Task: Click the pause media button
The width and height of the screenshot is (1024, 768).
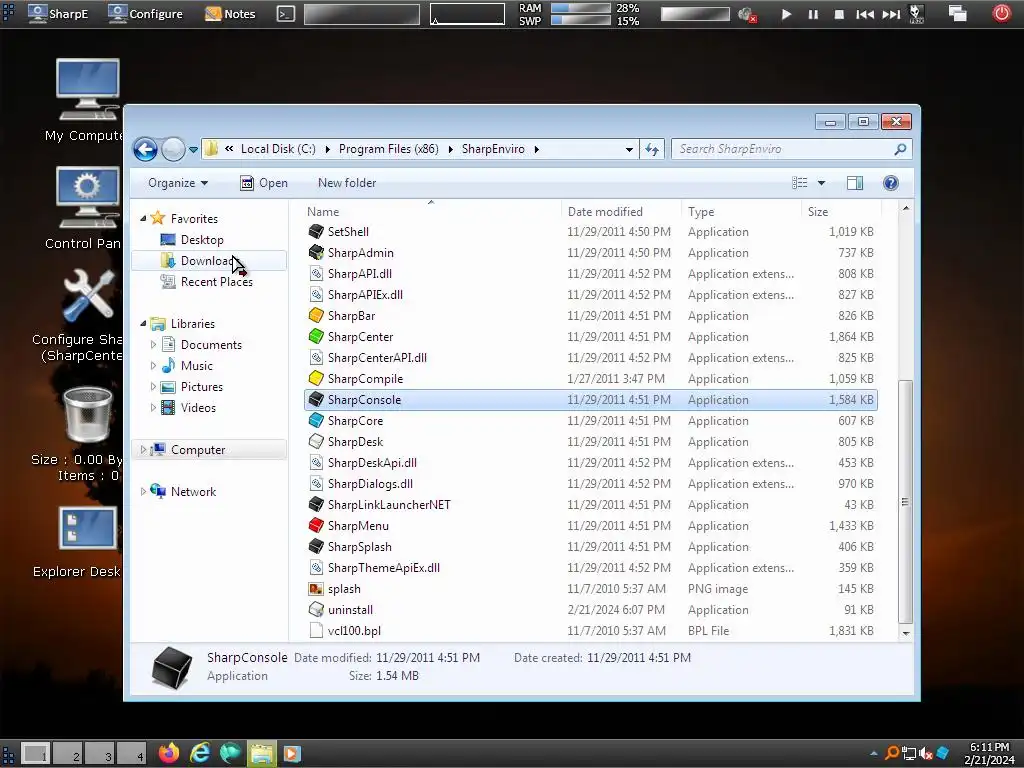Action: tap(813, 14)
